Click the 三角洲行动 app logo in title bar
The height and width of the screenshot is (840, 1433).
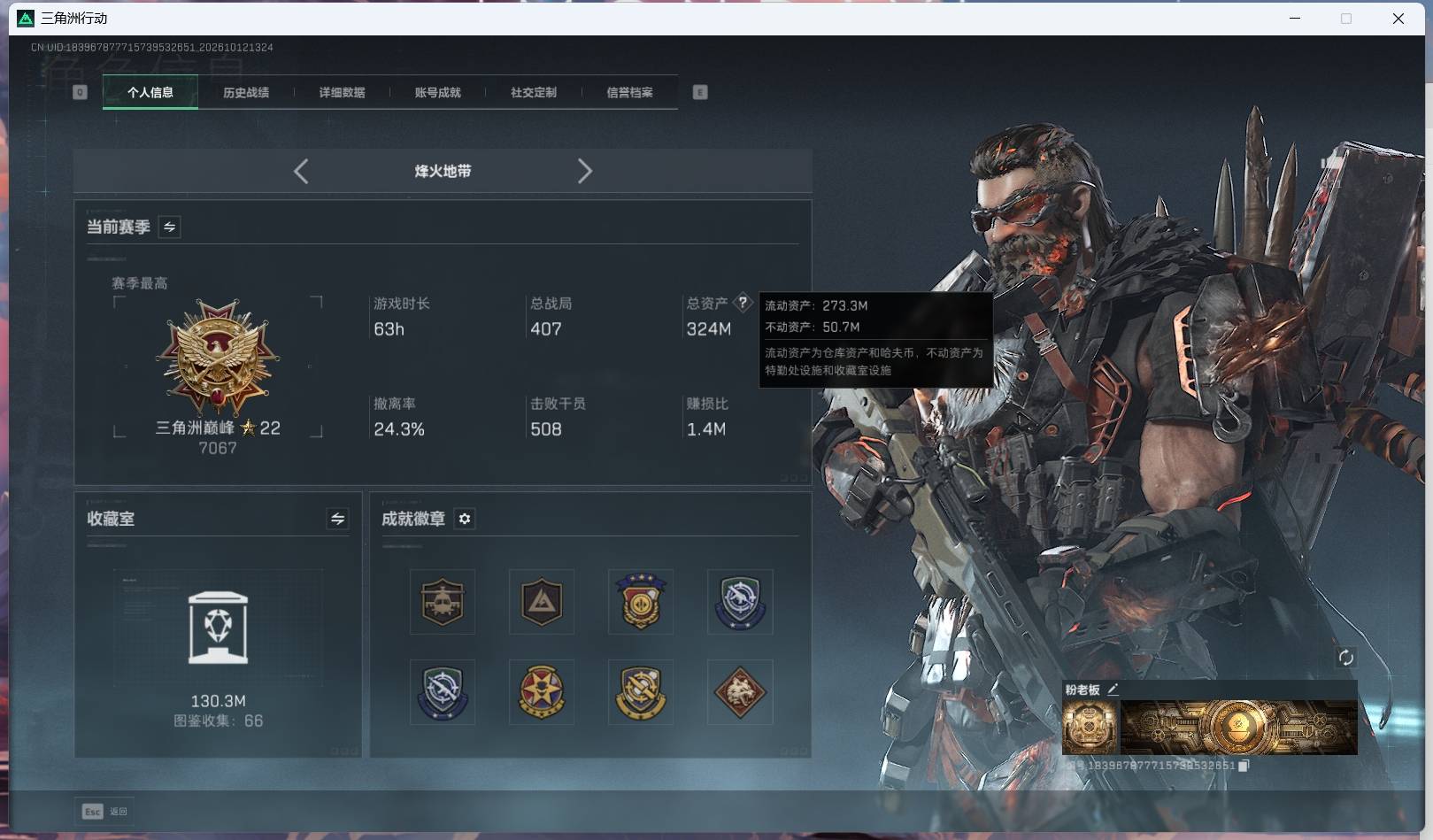tap(26, 19)
